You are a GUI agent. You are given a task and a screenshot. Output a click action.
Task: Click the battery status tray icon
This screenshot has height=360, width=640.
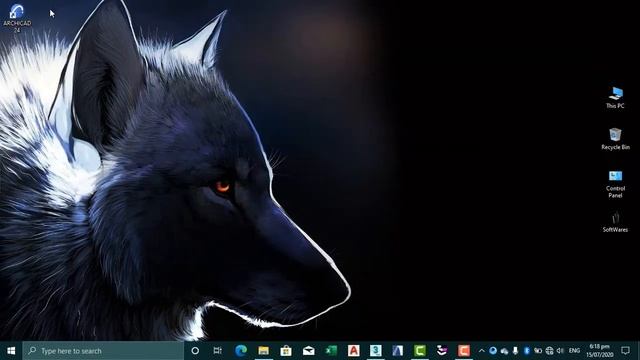pos(538,351)
